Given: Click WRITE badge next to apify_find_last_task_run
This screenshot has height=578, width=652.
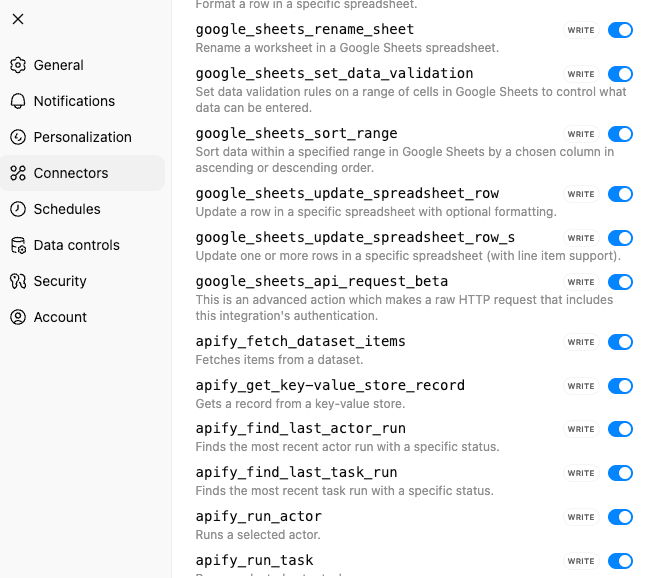Looking at the screenshot, I should tap(581, 473).
